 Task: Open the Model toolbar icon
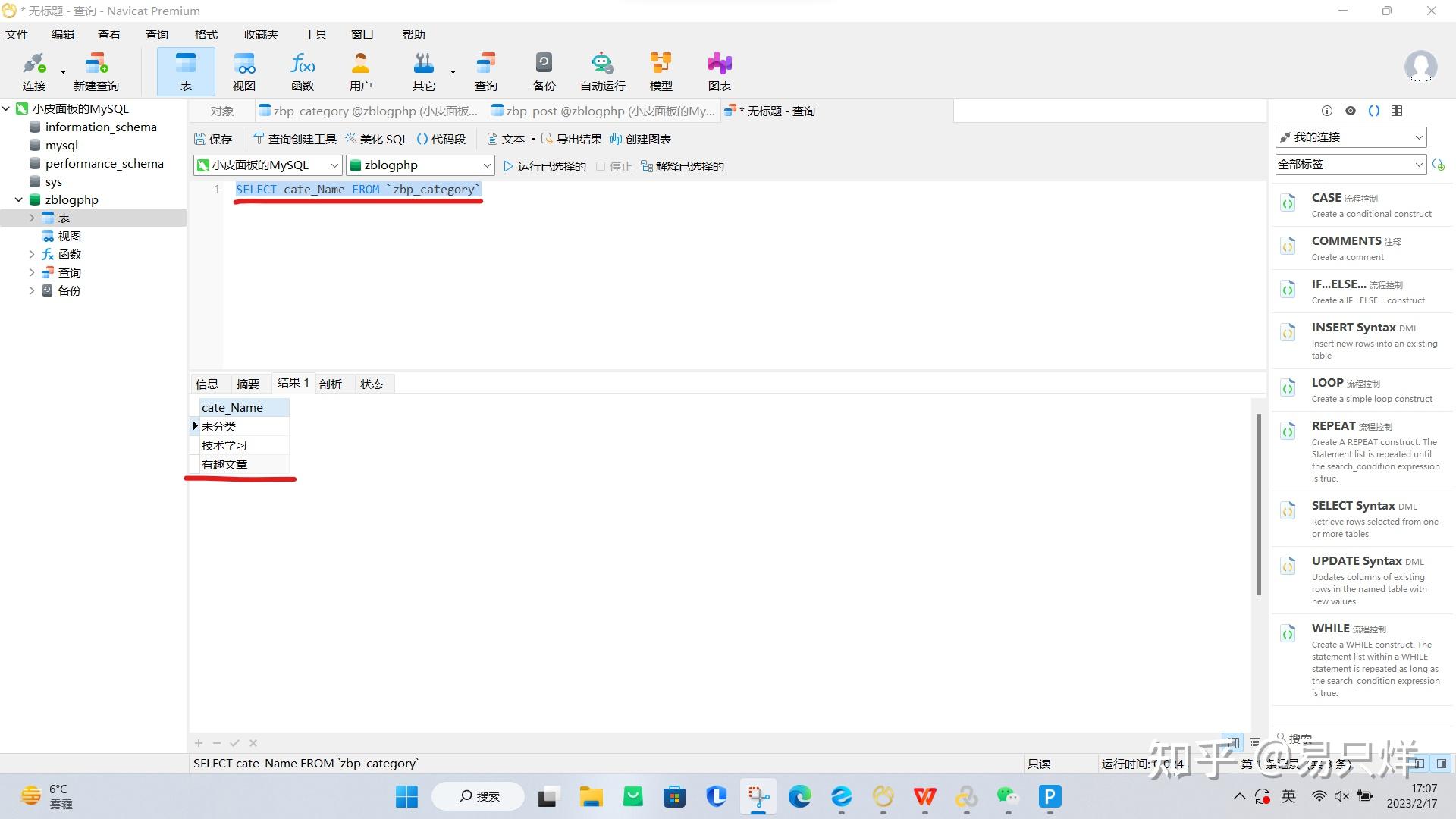click(x=661, y=71)
